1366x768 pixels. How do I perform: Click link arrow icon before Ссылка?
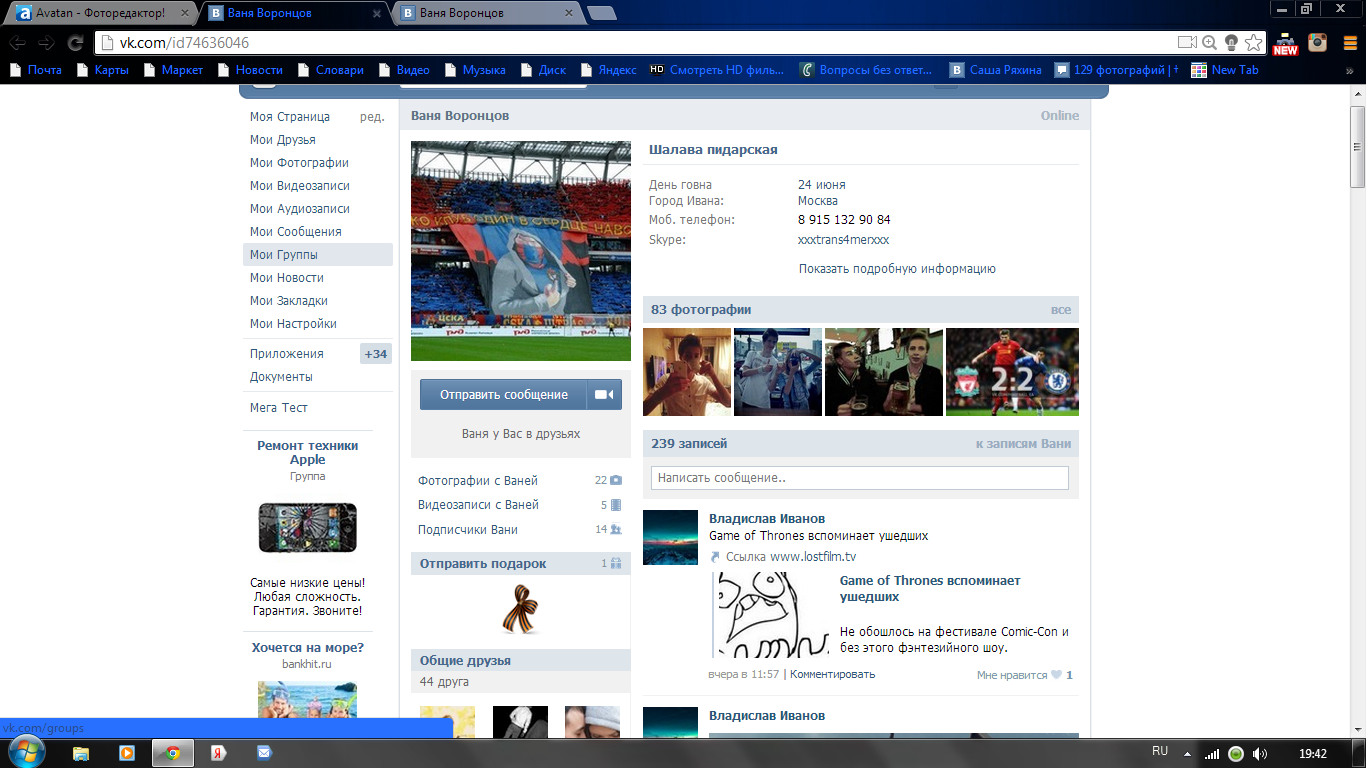pos(715,557)
